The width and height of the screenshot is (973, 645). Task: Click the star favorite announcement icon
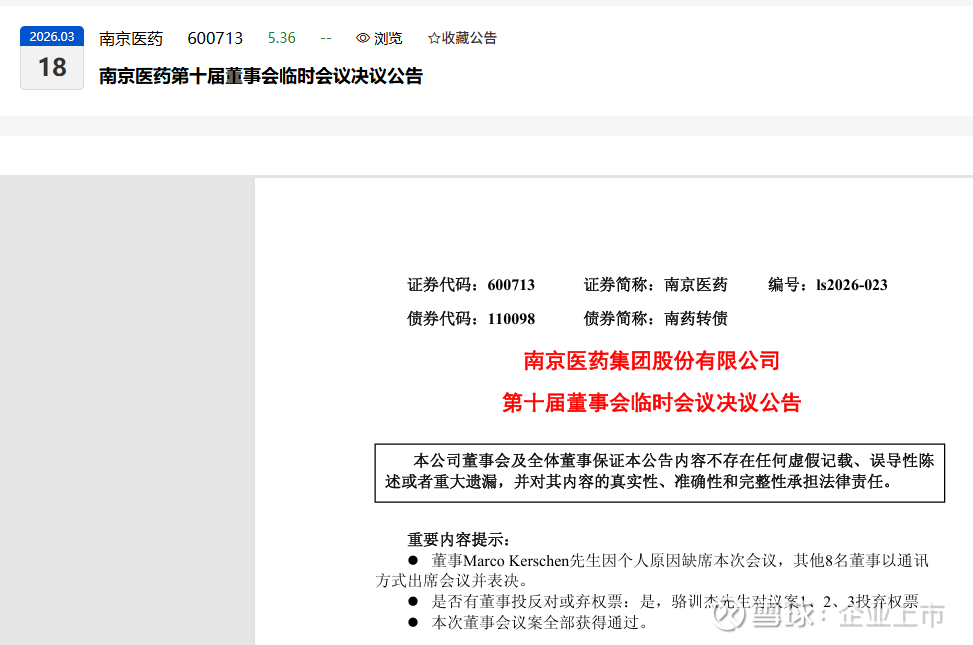pyautogui.click(x=434, y=38)
